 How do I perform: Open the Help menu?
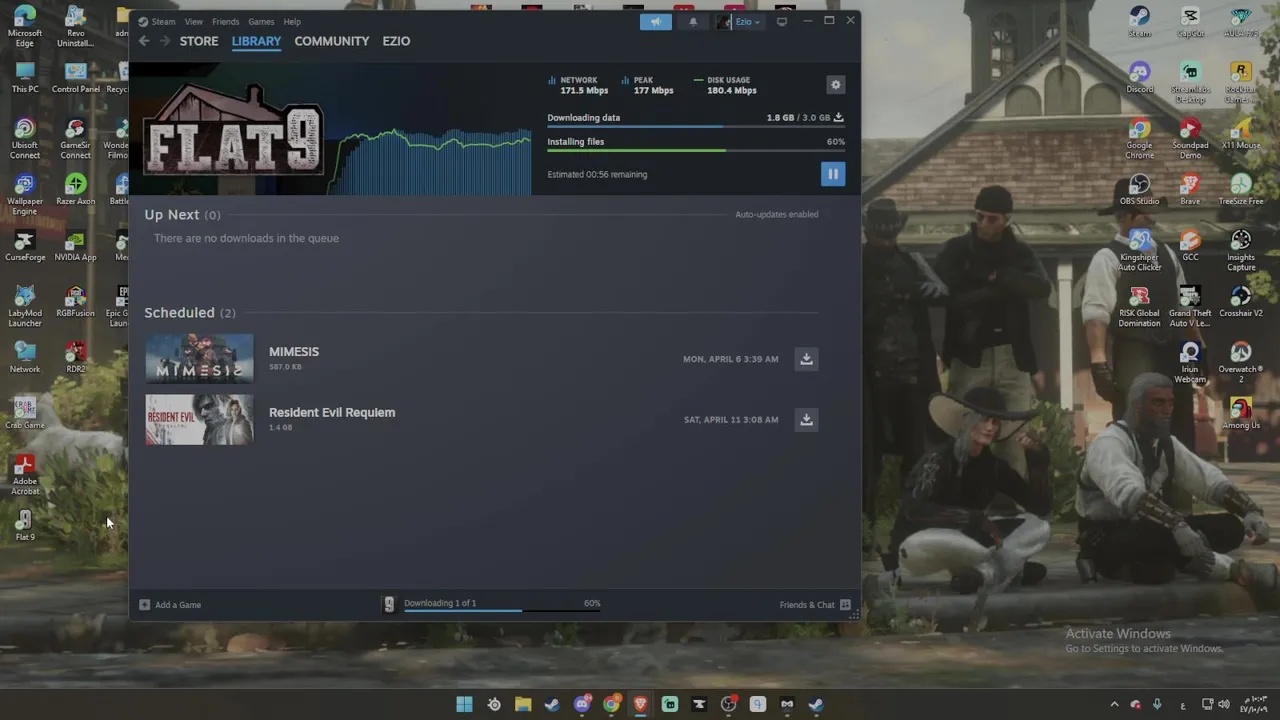tap(292, 21)
